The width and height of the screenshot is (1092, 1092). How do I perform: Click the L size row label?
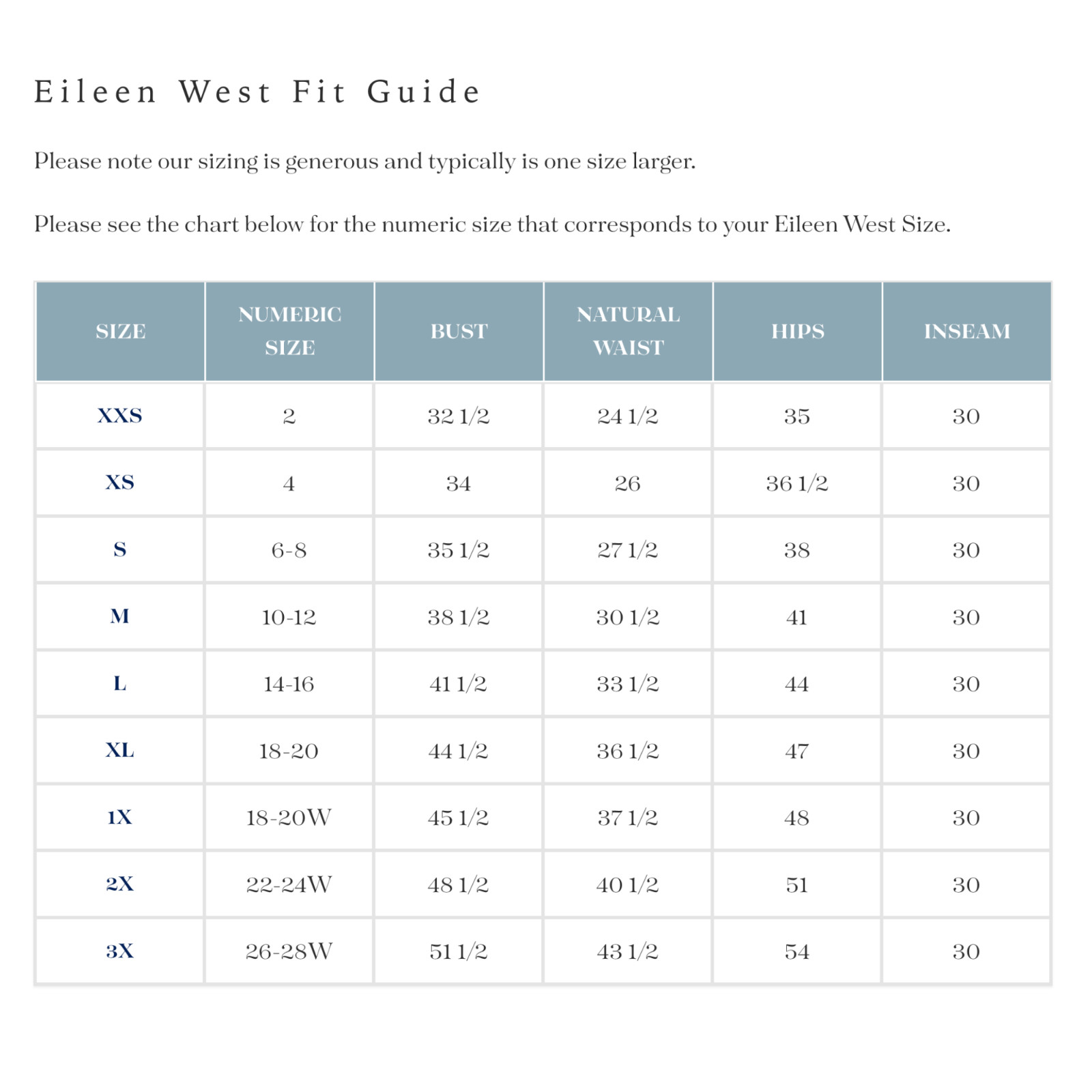point(120,683)
